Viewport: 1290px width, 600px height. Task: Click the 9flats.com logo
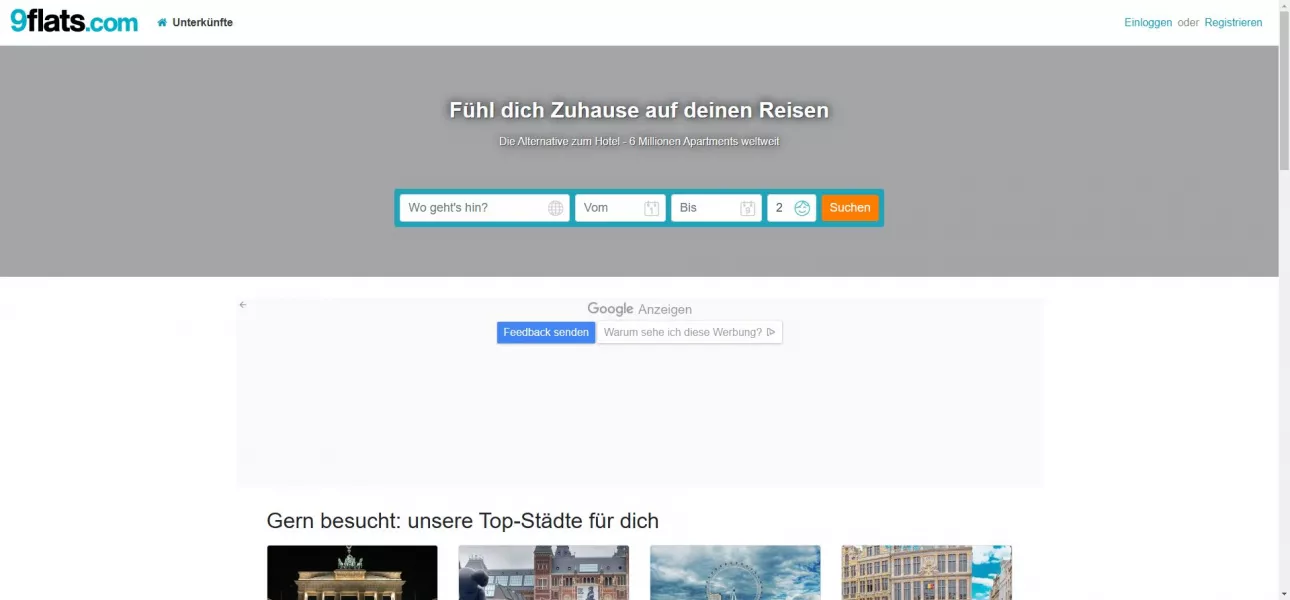(x=74, y=22)
